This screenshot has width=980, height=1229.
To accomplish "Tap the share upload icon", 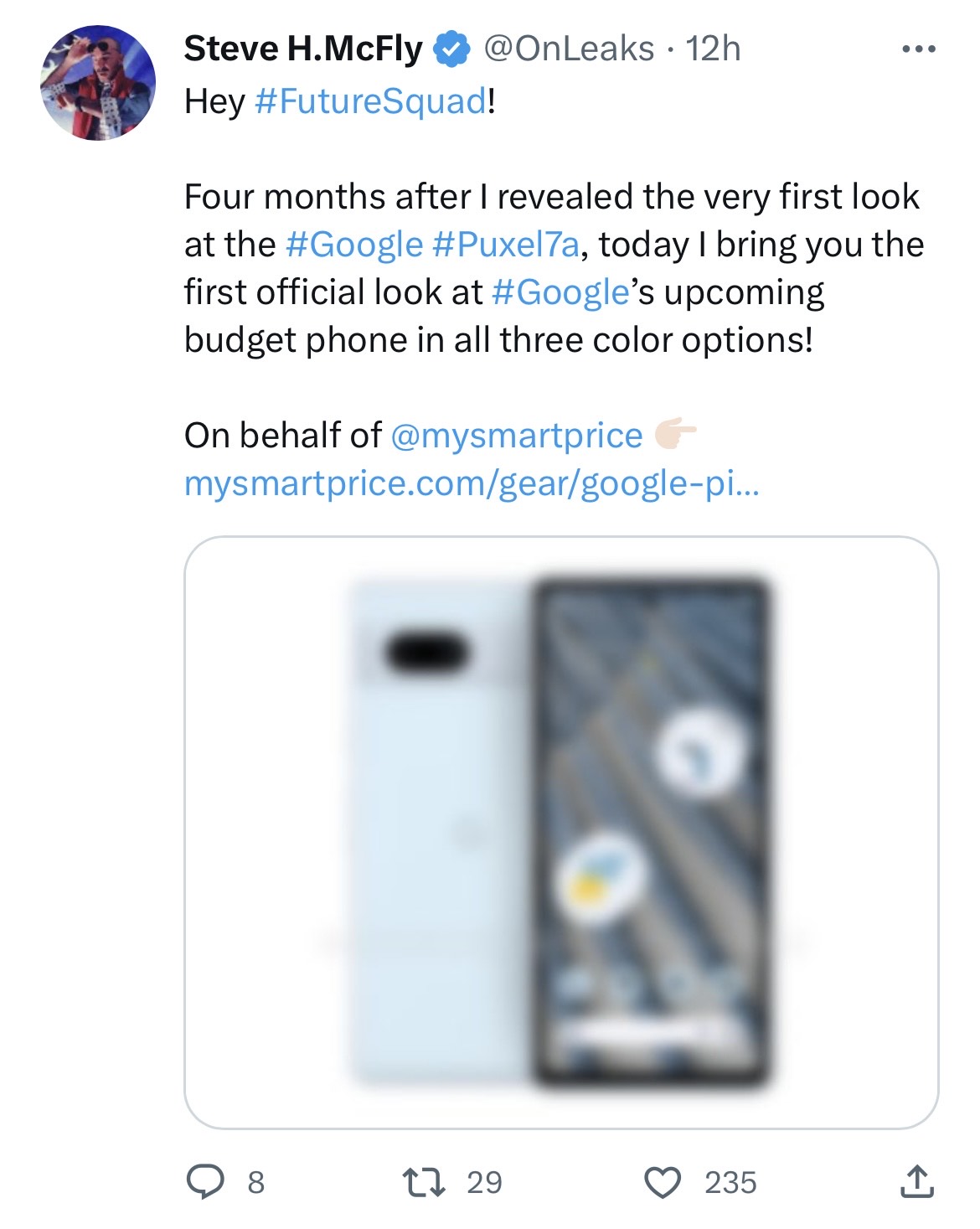I will 916,1182.
